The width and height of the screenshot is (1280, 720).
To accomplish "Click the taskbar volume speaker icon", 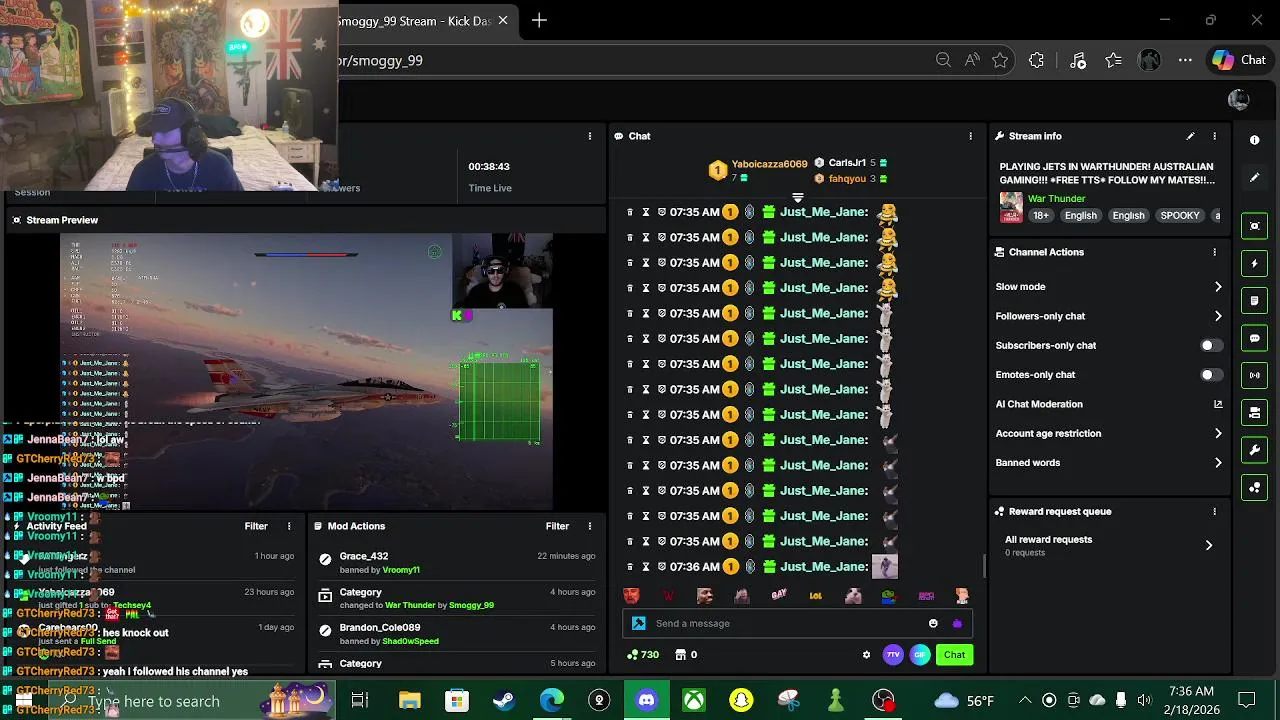I will pyautogui.click(x=1144, y=700).
